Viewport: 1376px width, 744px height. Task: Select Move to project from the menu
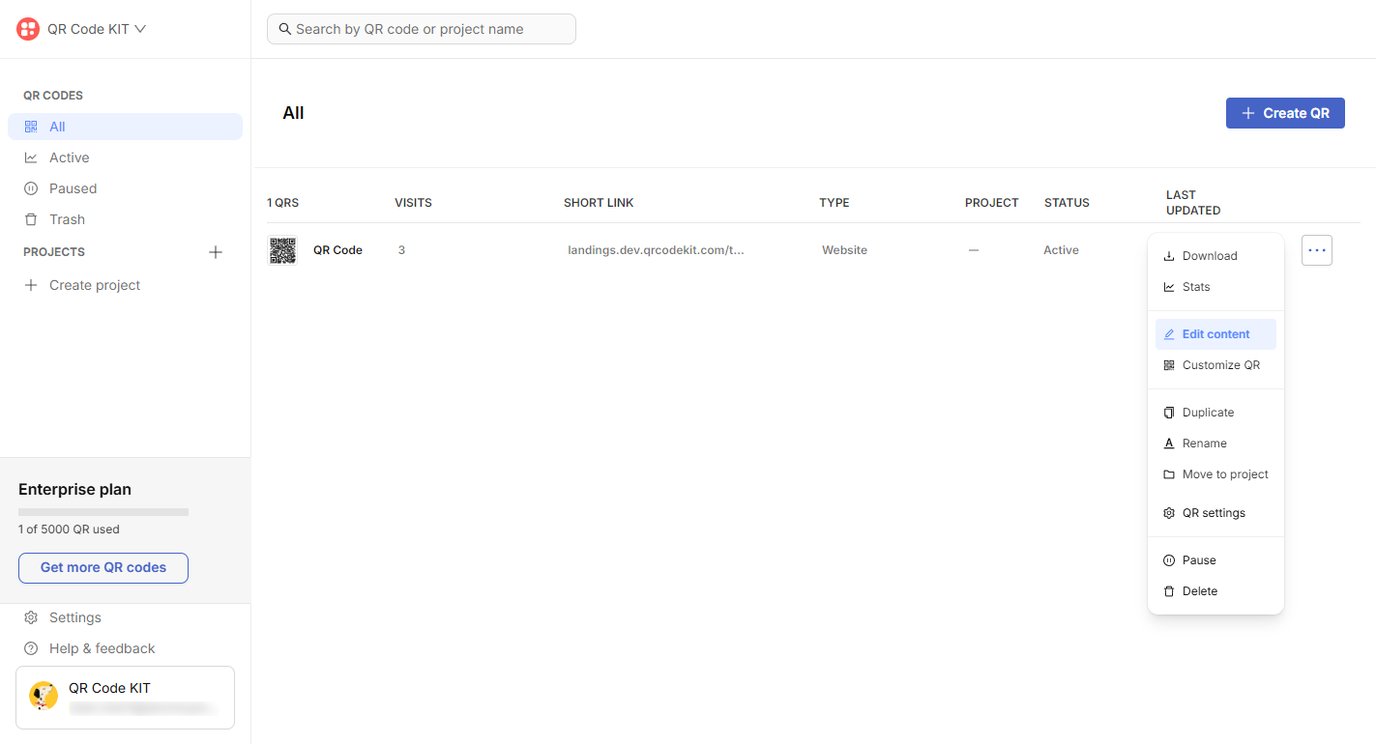click(x=1224, y=474)
